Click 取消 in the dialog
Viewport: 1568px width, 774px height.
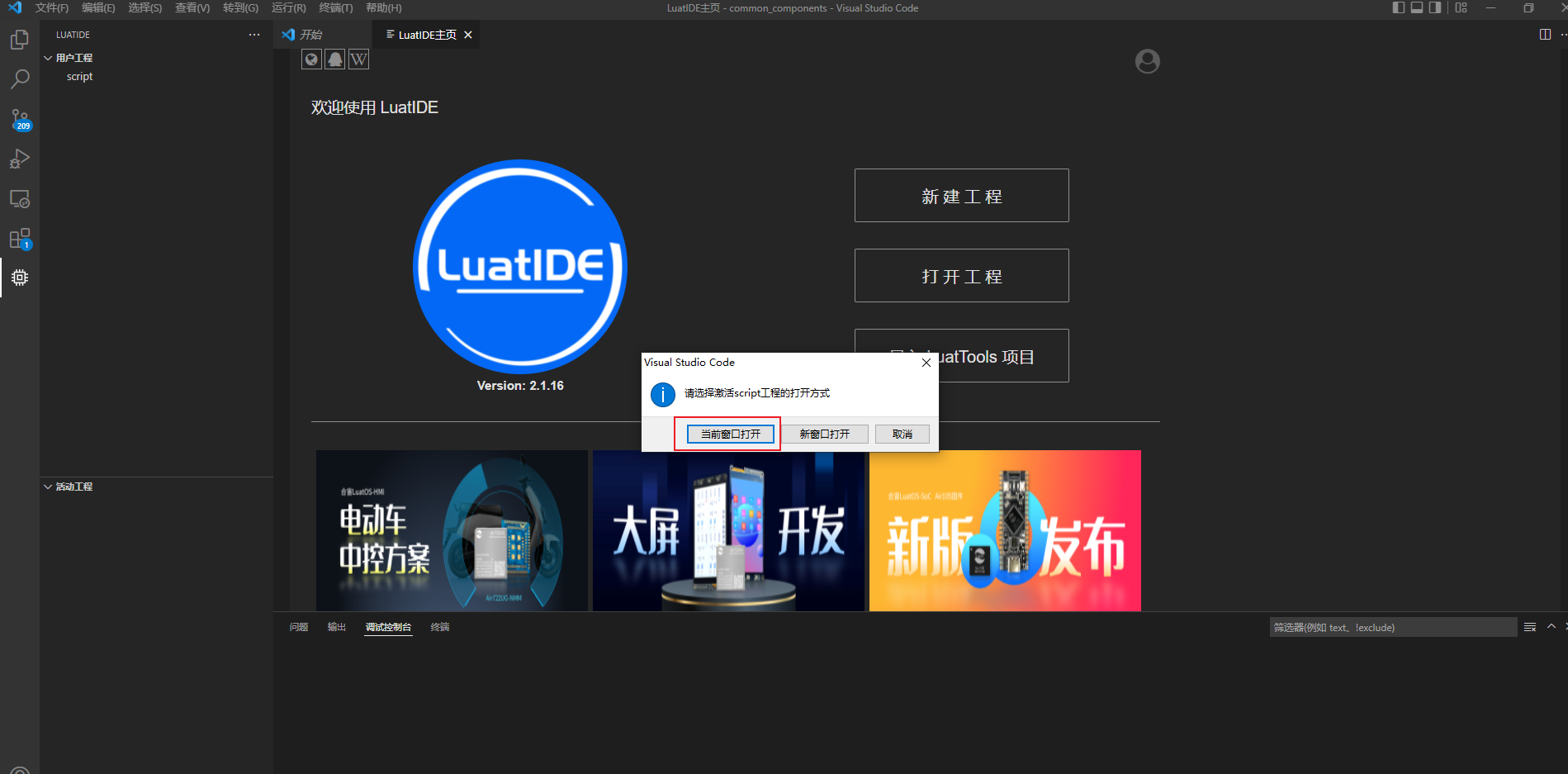pyautogui.click(x=902, y=434)
